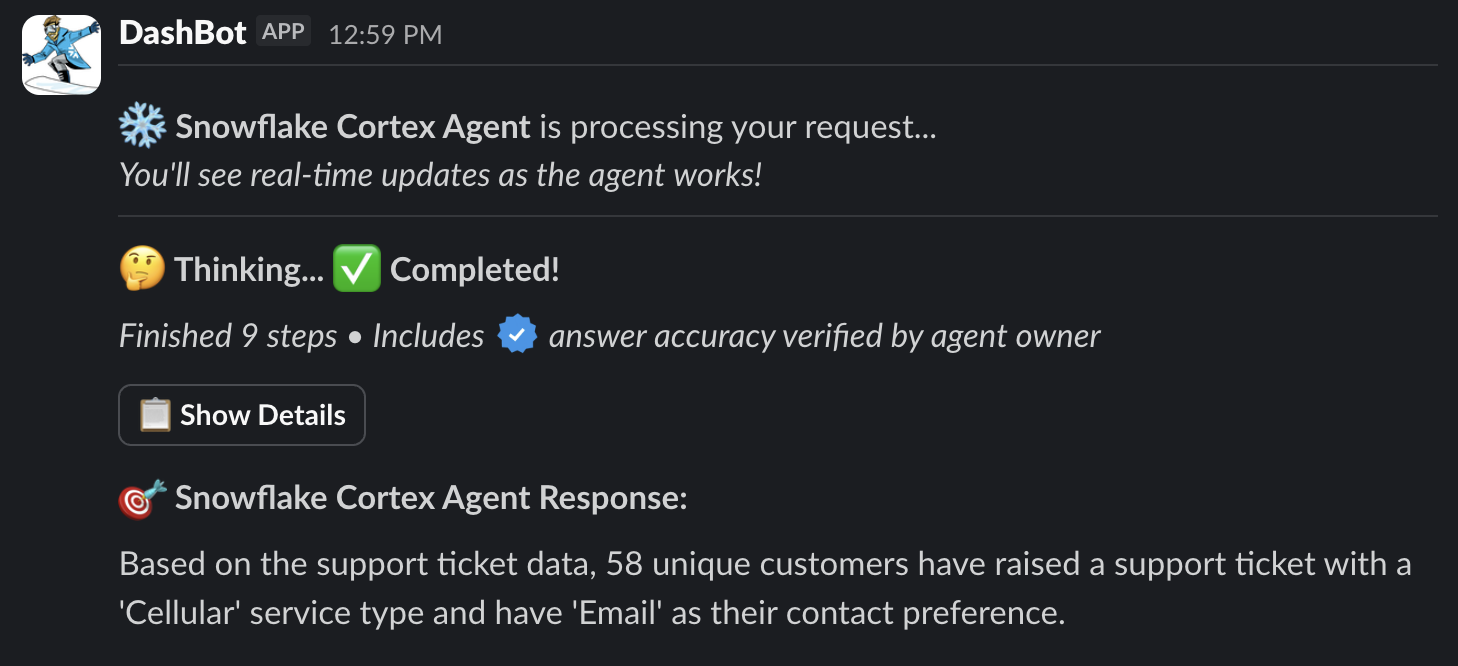Click the 'Completed!' status label
This screenshot has width=1458, height=666.
(x=474, y=270)
